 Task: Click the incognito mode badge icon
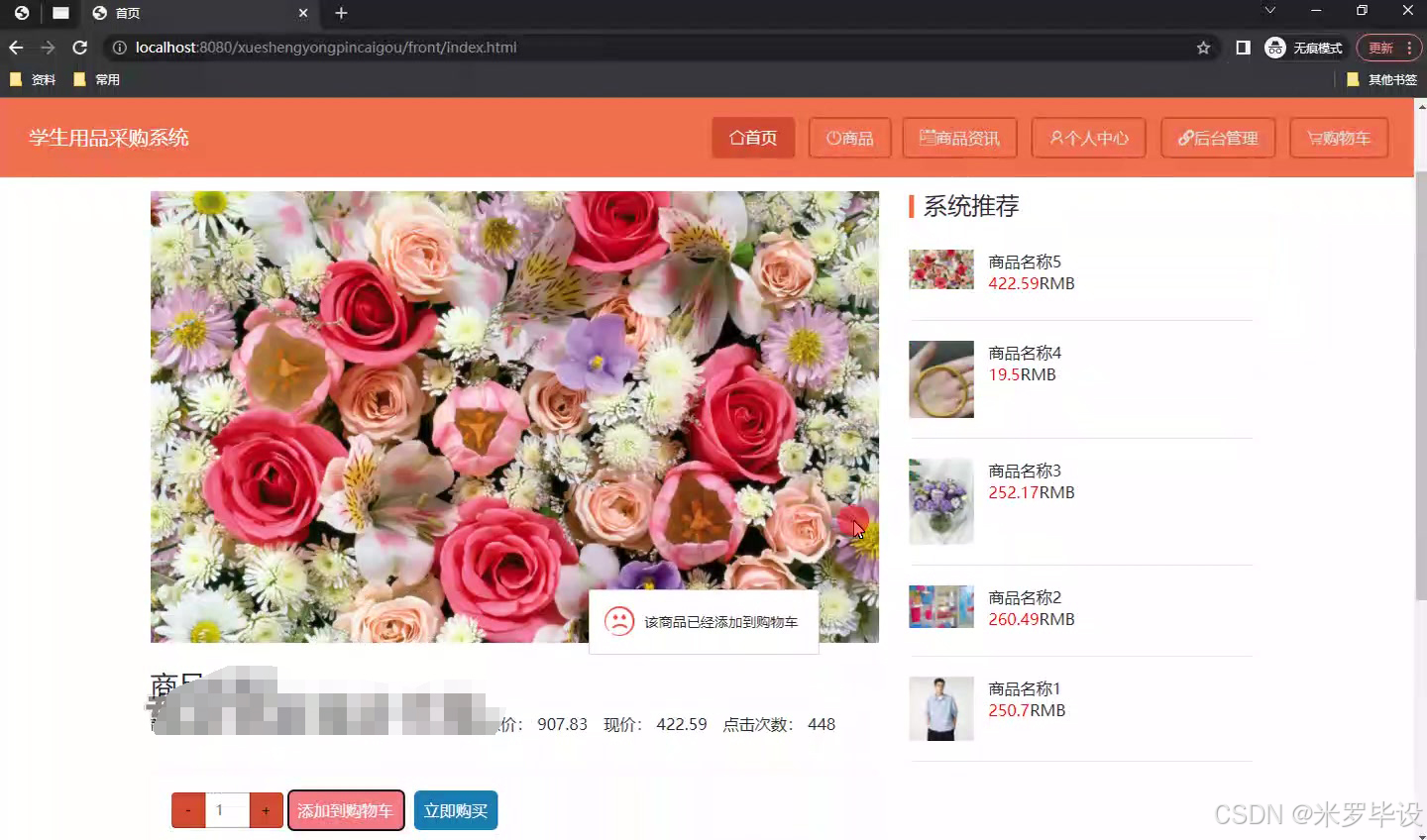(x=1274, y=47)
